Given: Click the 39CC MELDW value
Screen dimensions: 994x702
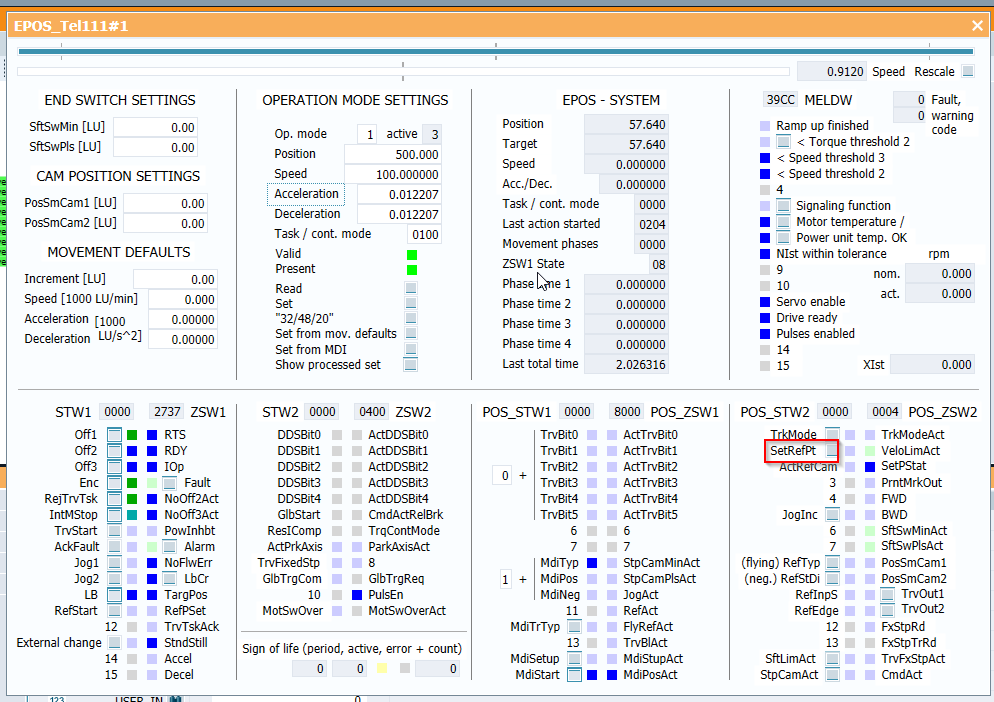Looking at the screenshot, I should coord(780,100).
